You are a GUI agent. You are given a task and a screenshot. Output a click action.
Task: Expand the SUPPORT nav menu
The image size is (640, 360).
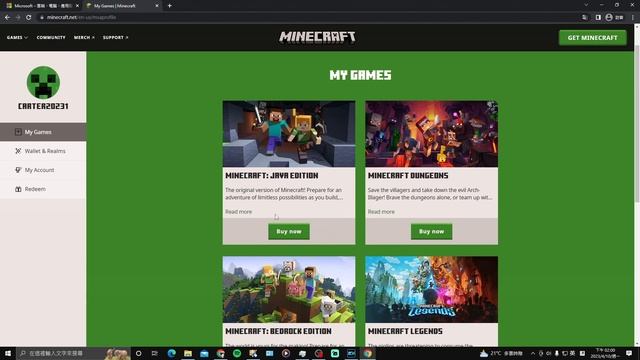(116, 38)
